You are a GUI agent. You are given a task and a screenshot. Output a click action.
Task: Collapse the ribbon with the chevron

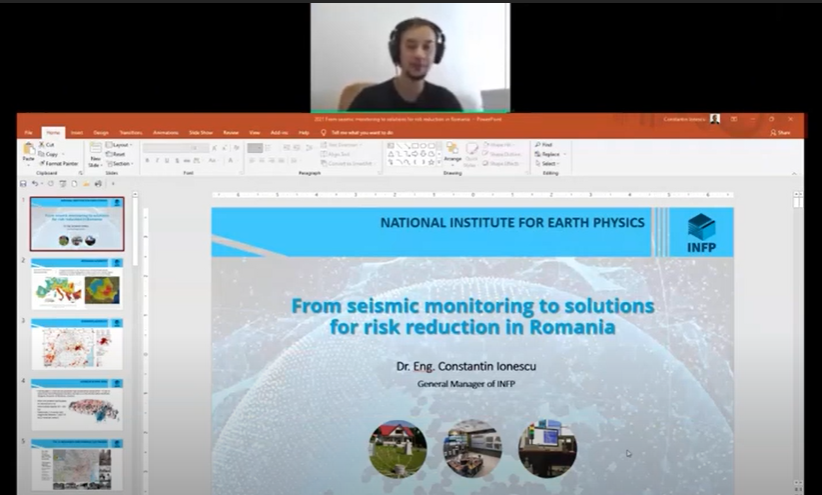click(x=794, y=174)
